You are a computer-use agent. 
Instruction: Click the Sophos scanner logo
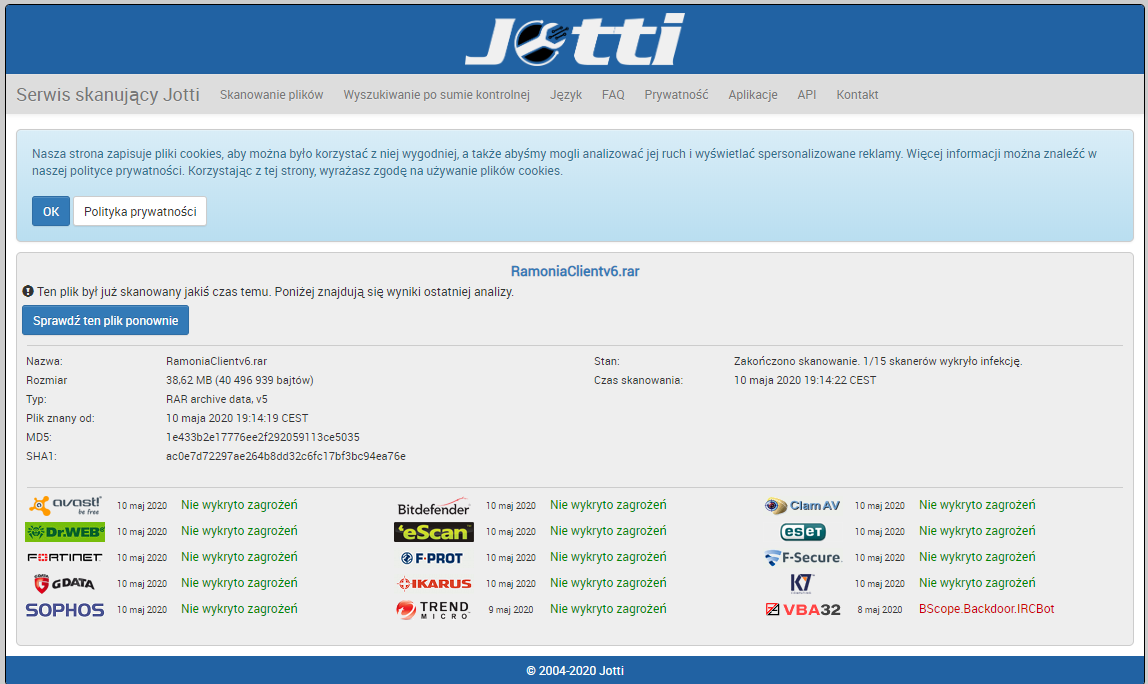click(65, 609)
